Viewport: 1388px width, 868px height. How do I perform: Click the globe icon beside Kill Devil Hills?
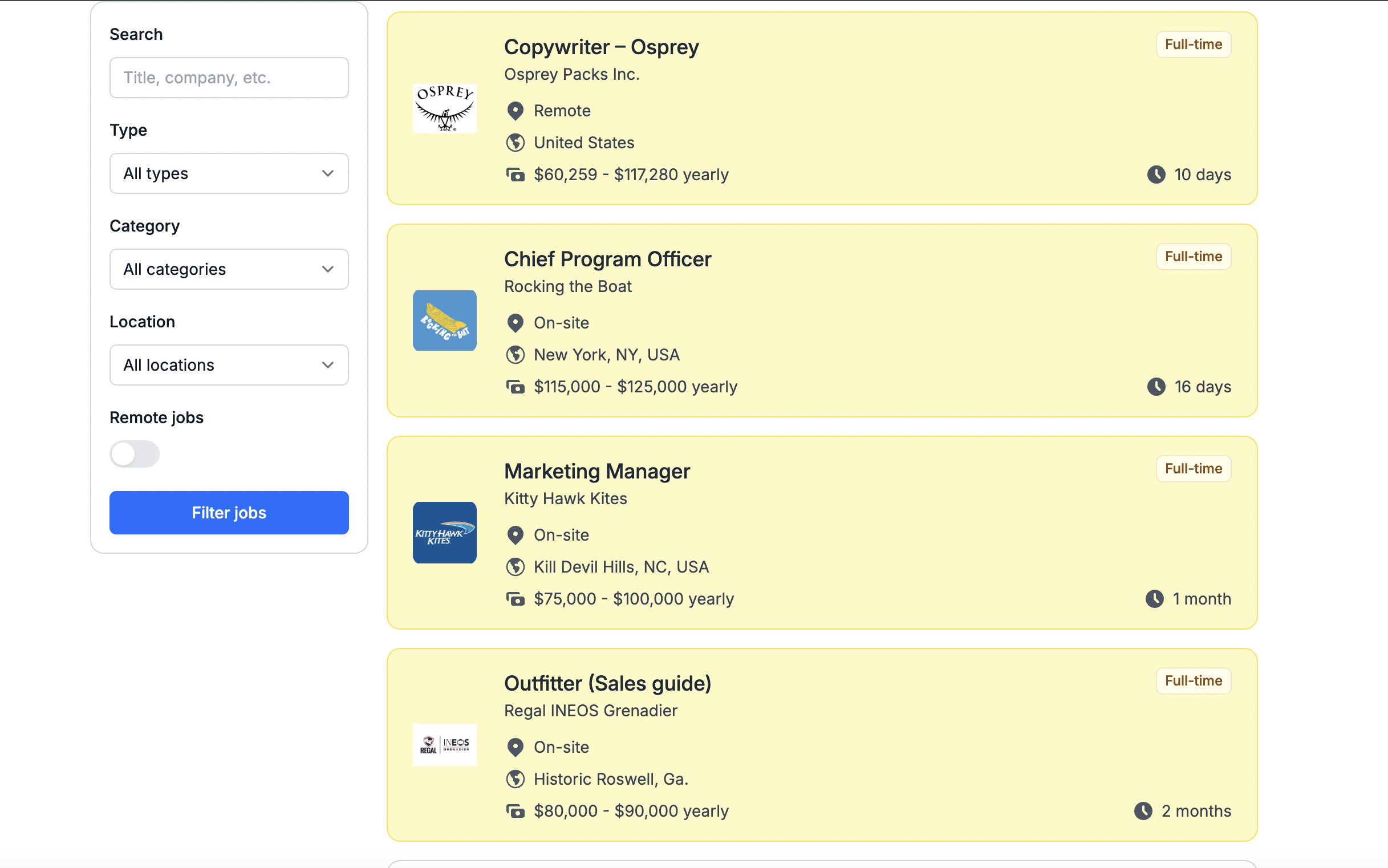pos(515,567)
